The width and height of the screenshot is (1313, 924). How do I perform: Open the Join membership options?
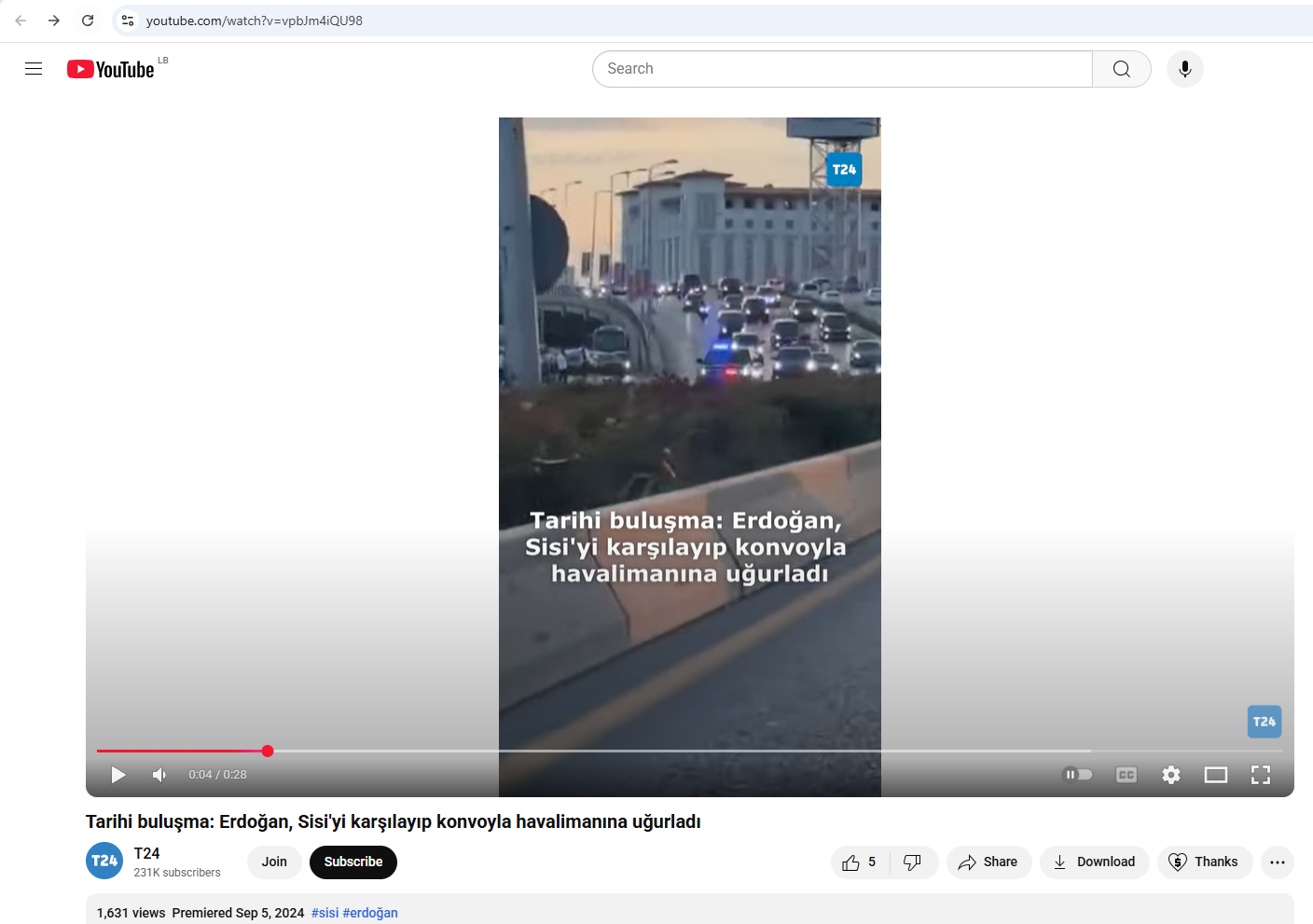pos(274,862)
